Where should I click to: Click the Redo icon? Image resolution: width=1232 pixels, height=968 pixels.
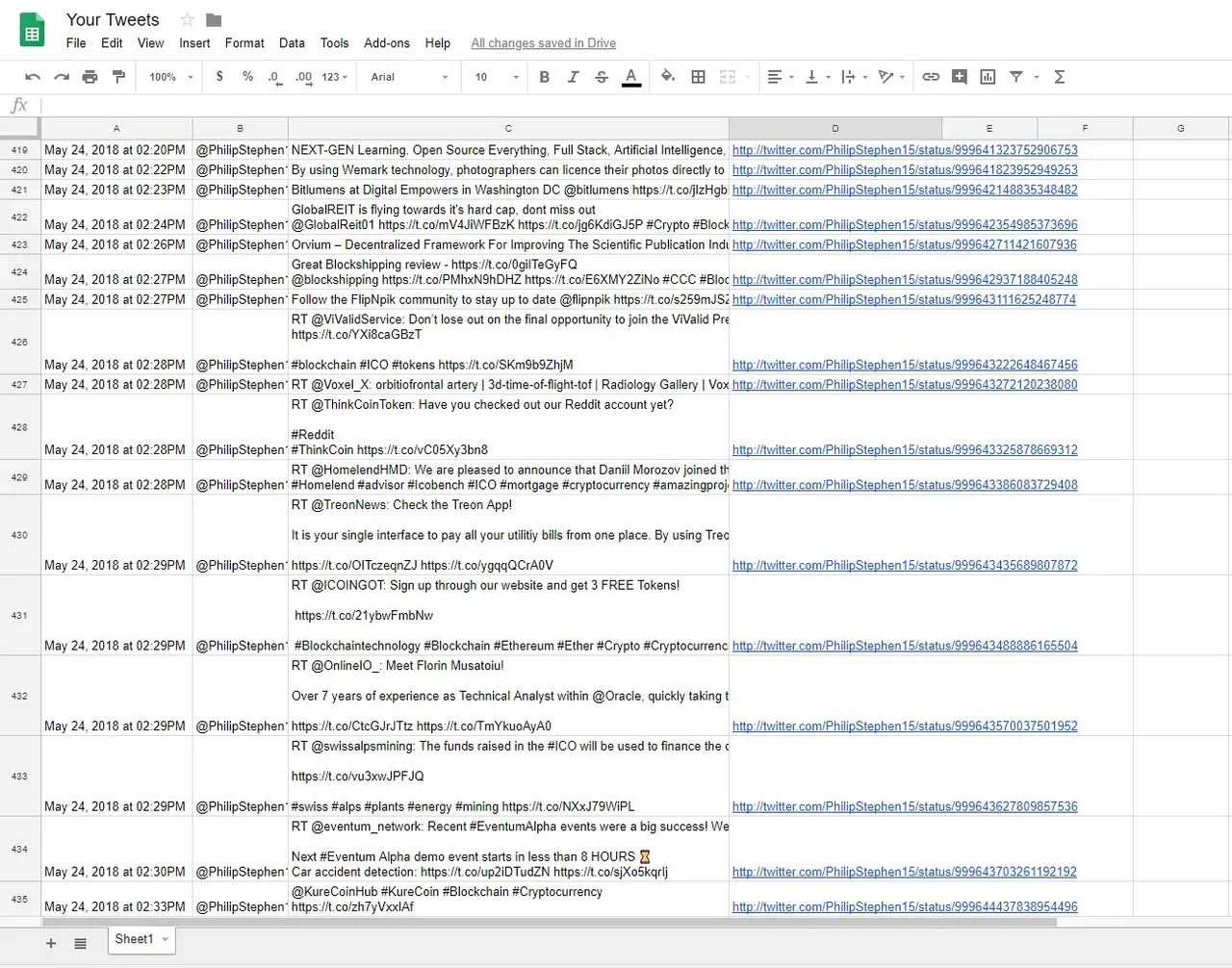point(62,77)
